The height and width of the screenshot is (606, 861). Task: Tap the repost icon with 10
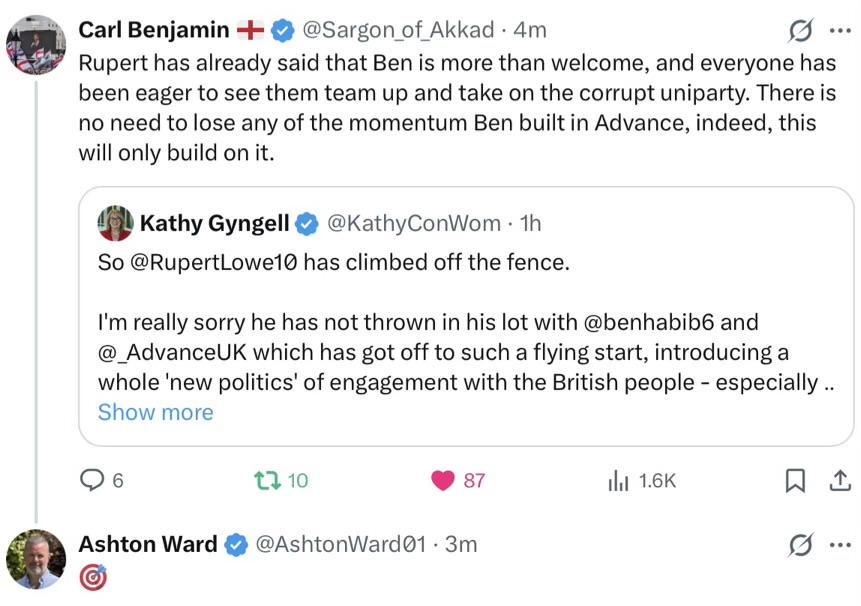[x=267, y=481]
